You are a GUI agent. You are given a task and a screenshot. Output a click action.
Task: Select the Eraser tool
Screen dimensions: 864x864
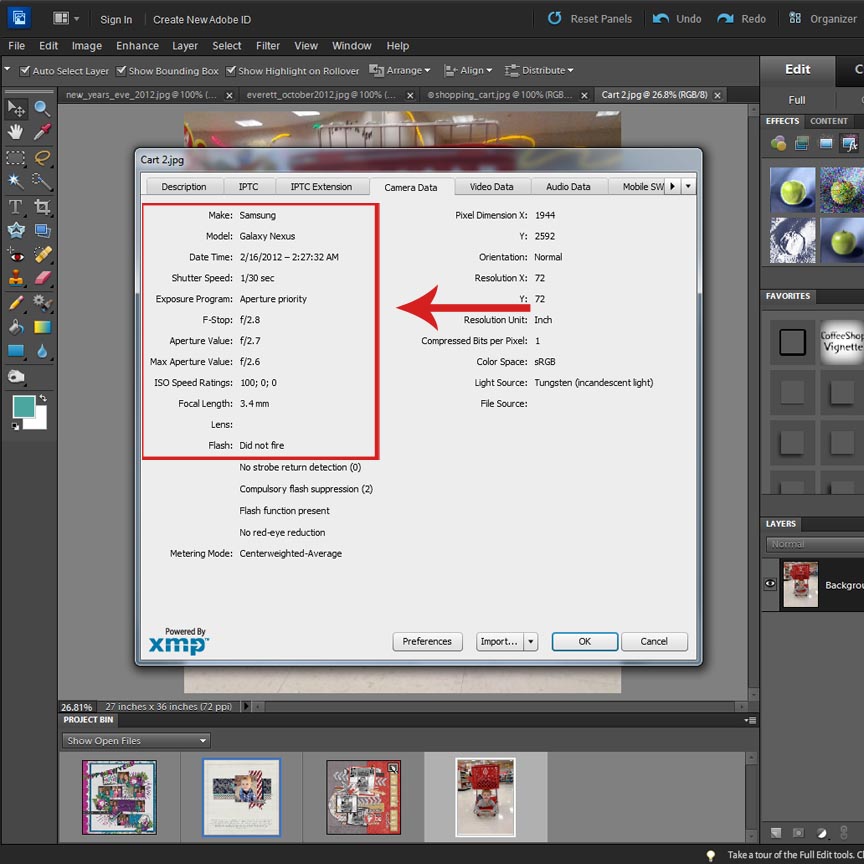(x=42, y=278)
